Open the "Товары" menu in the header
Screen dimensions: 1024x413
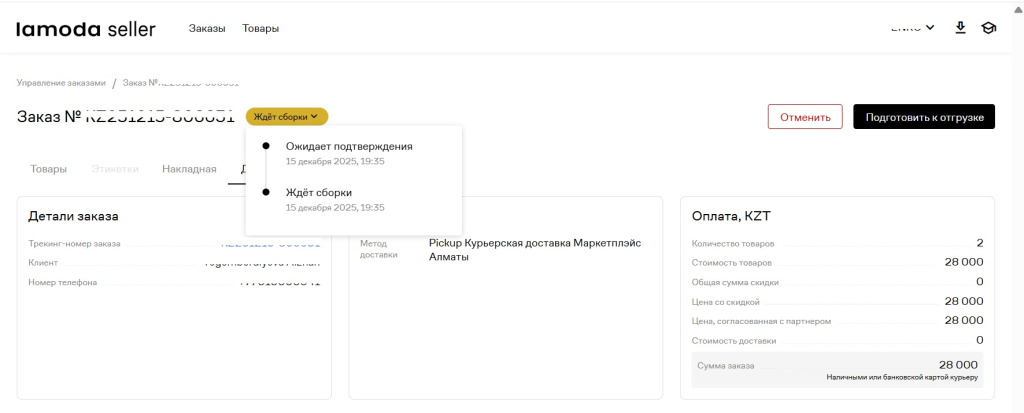tap(260, 29)
